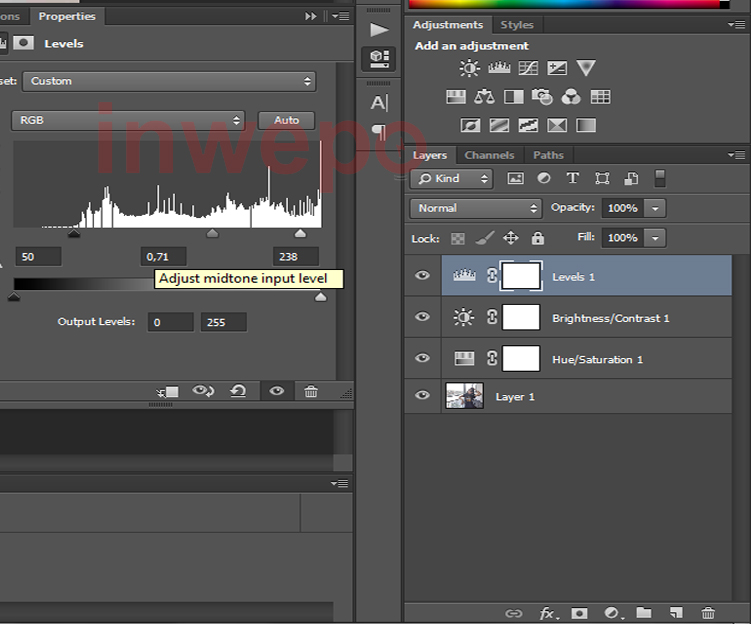
Task: Click the Brightness/Contrast adjustment icon
Action: [469, 68]
